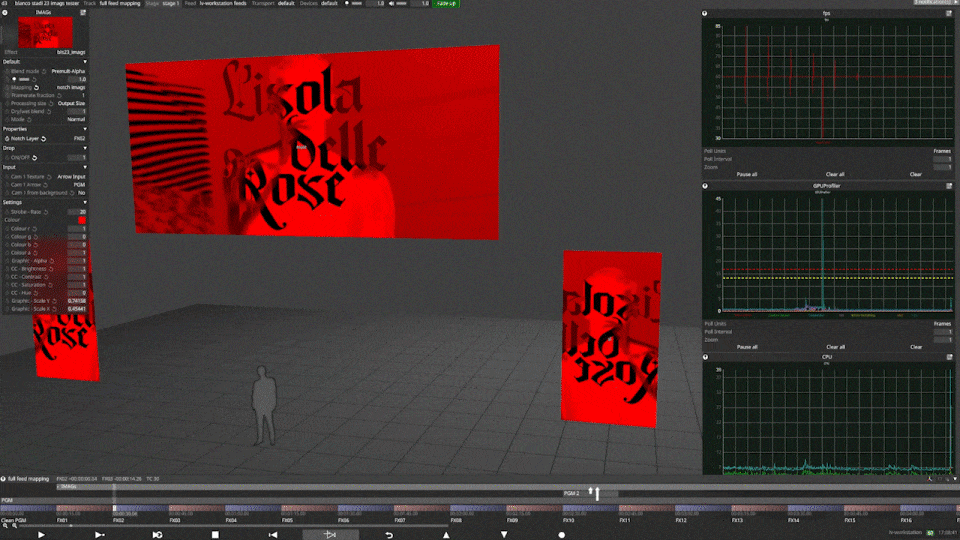Click the fps panel pin icon
960x540 pixels.
point(949,13)
